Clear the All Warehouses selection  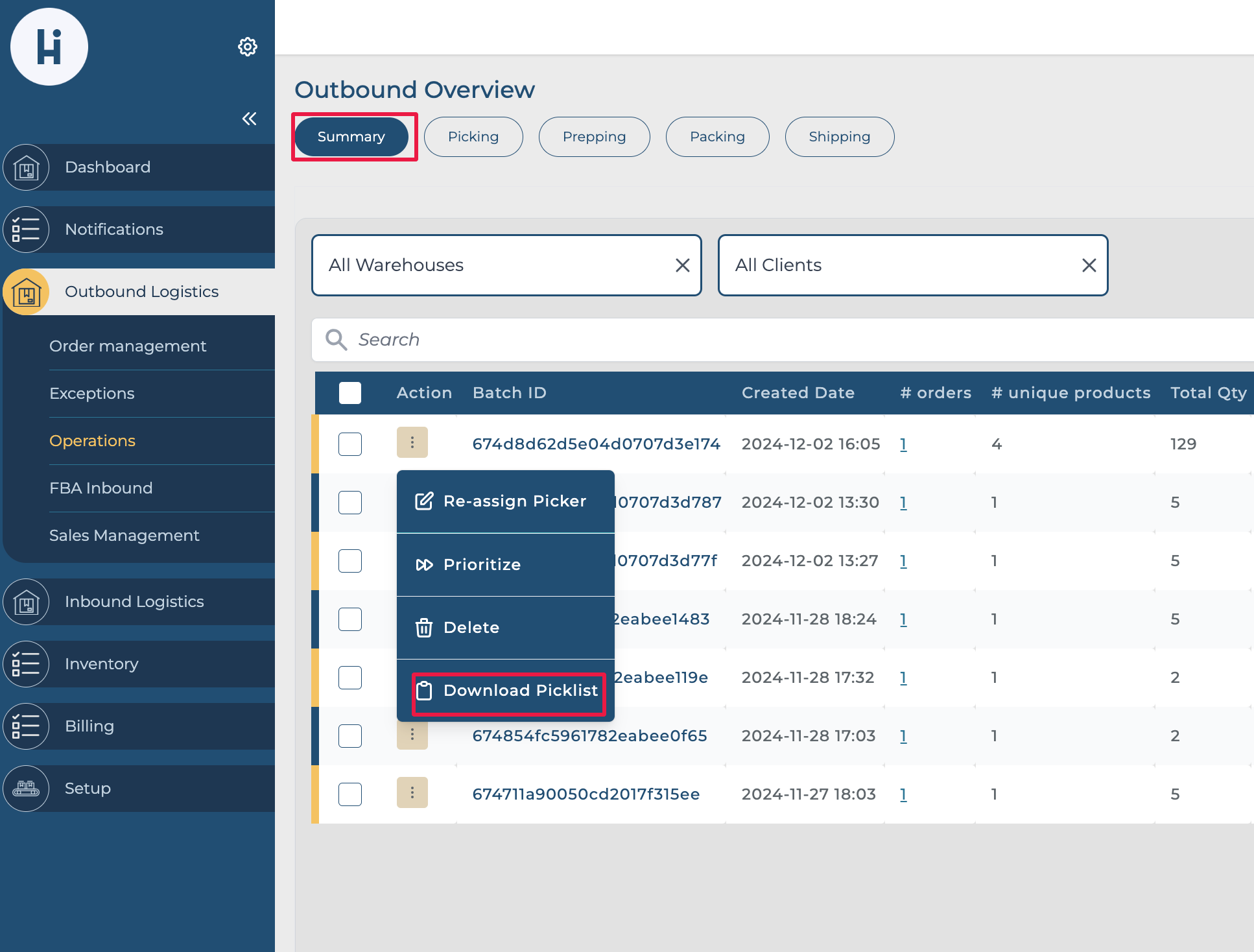[x=682, y=265]
